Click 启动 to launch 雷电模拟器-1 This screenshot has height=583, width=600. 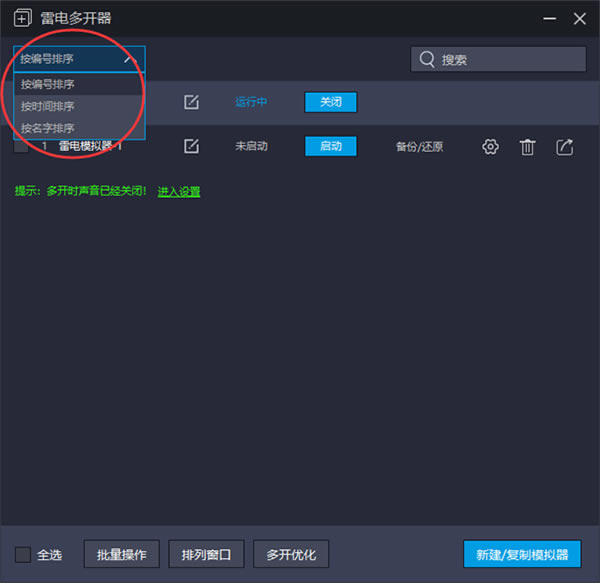tap(331, 146)
